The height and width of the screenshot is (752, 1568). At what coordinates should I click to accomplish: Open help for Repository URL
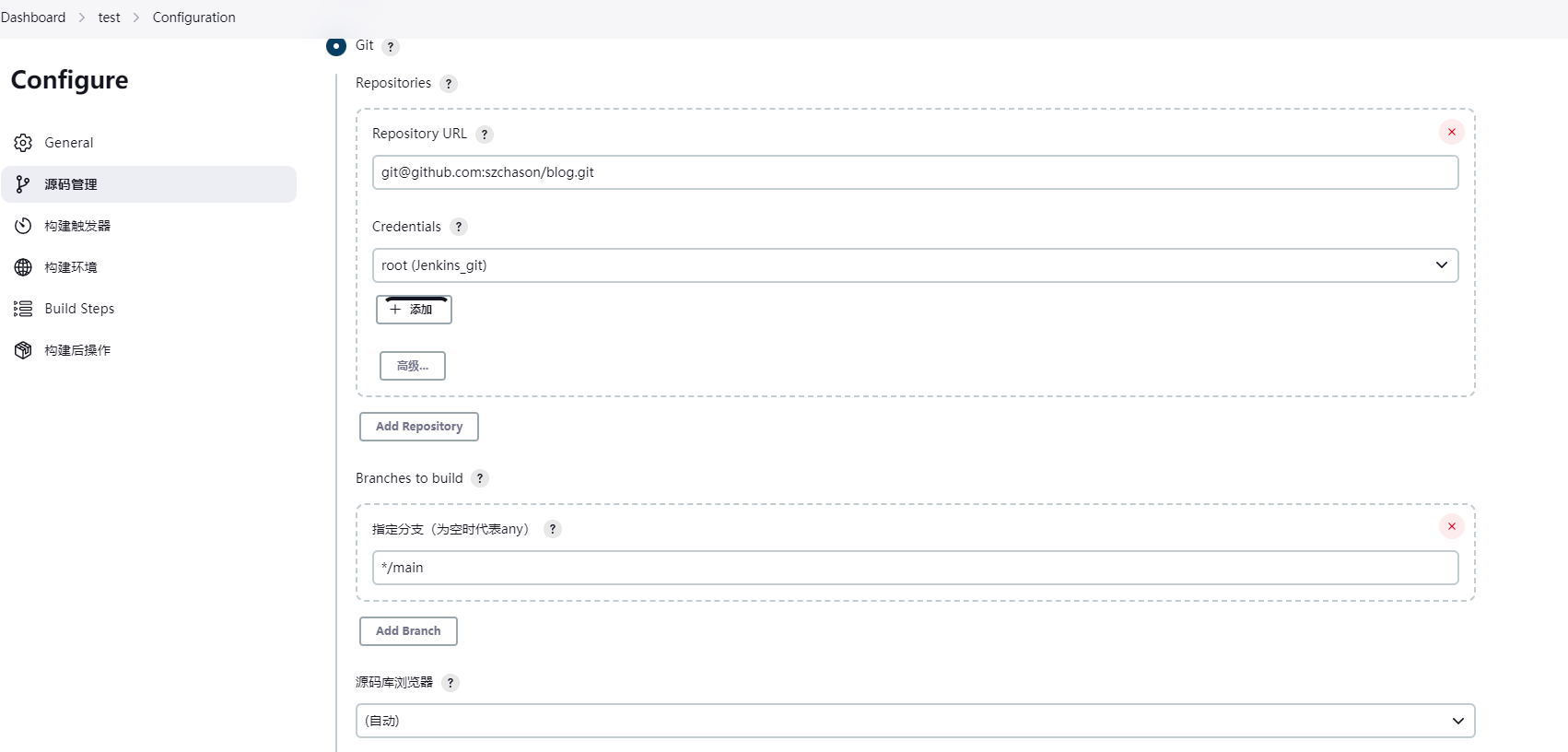coord(485,135)
